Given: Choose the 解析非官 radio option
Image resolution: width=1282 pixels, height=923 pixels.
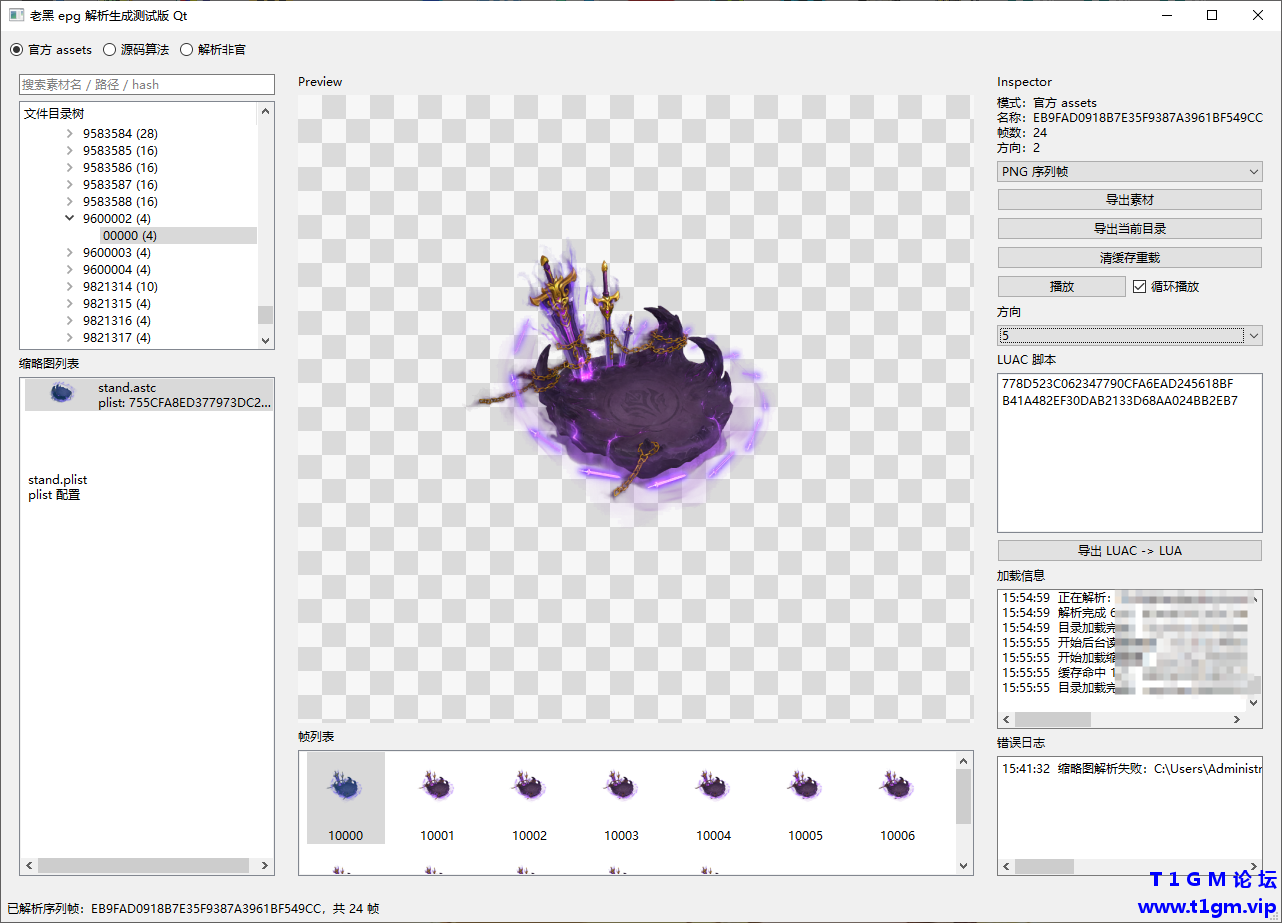Looking at the screenshot, I should tap(212, 50).
